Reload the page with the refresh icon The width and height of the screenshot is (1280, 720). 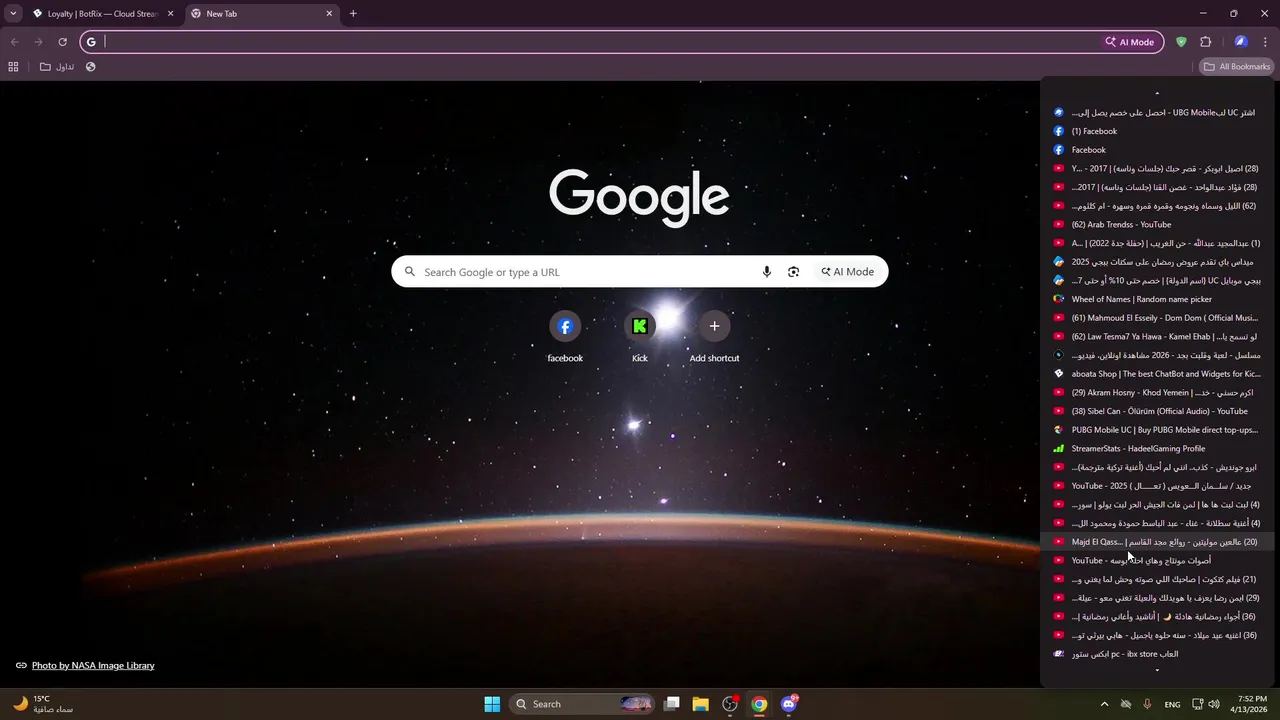62,42
